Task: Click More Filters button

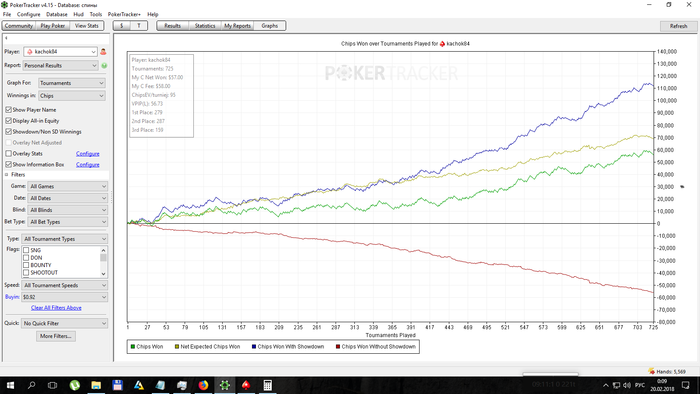Action: coord(56,336)
